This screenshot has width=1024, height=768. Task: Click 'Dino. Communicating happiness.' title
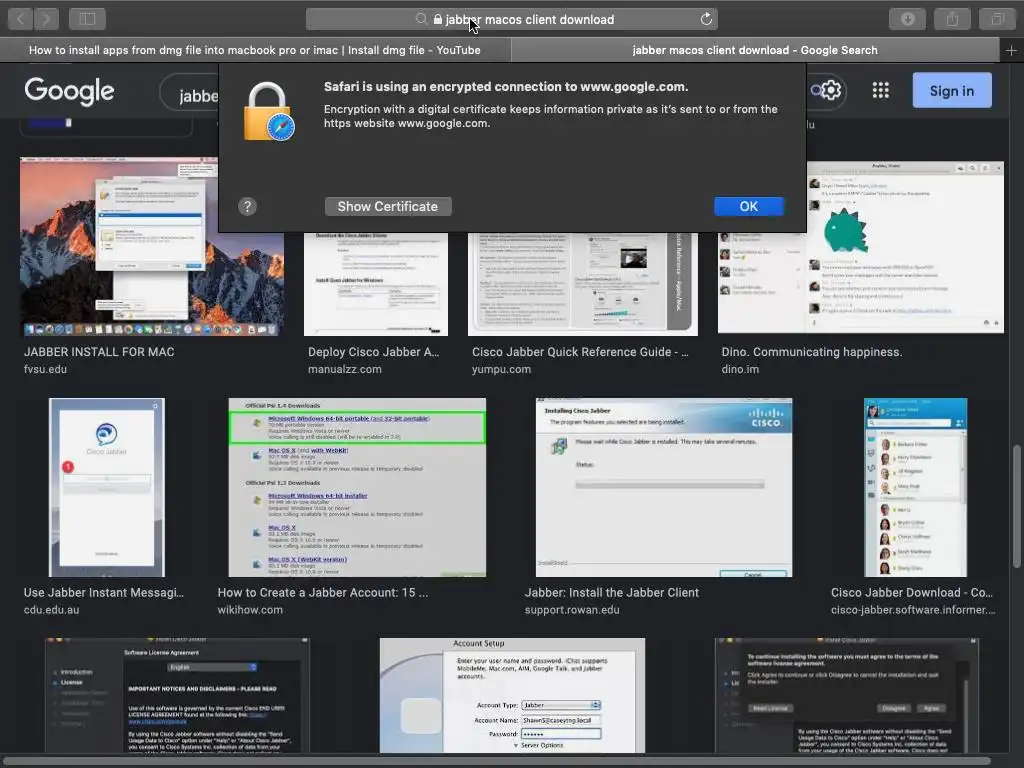tap(812, 352)
